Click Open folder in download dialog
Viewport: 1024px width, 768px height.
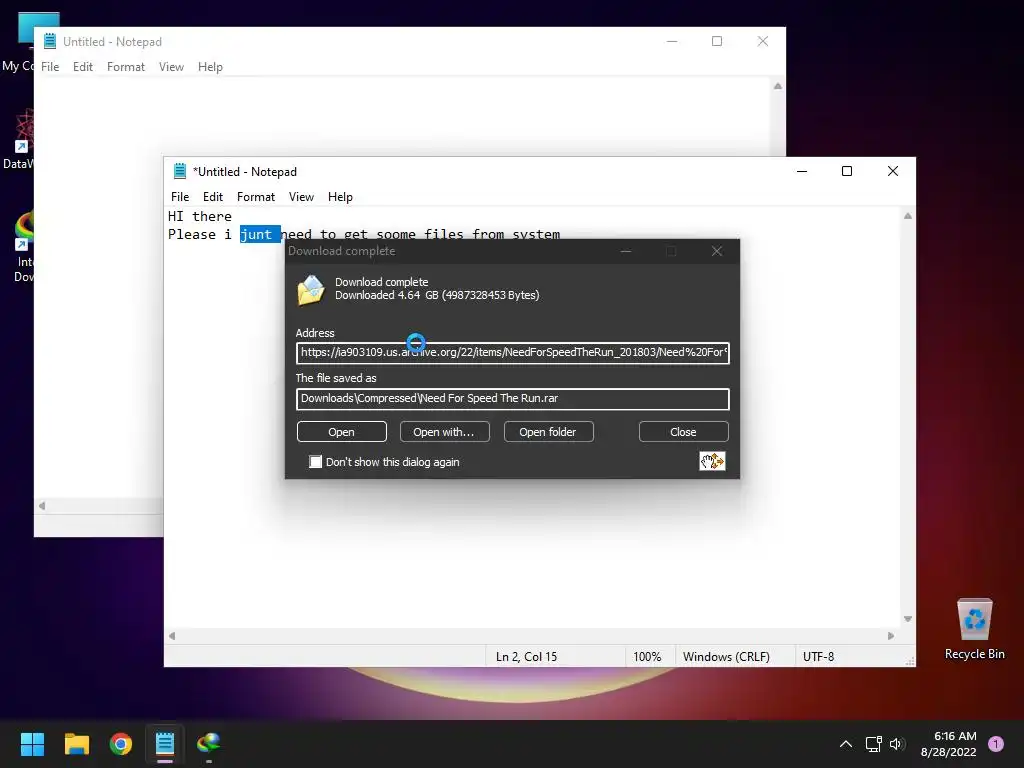[x=548, y=432]
